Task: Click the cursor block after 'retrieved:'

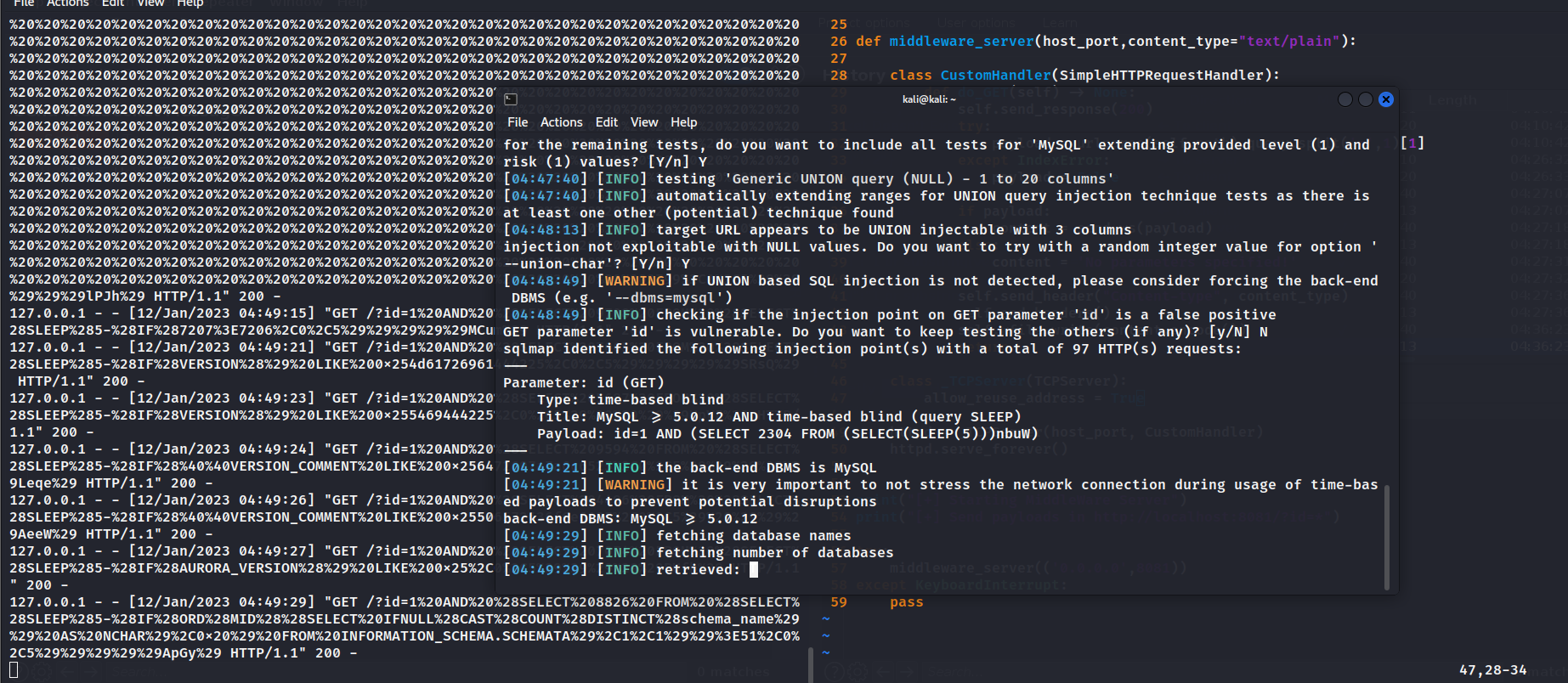Action: coord(754,569)
